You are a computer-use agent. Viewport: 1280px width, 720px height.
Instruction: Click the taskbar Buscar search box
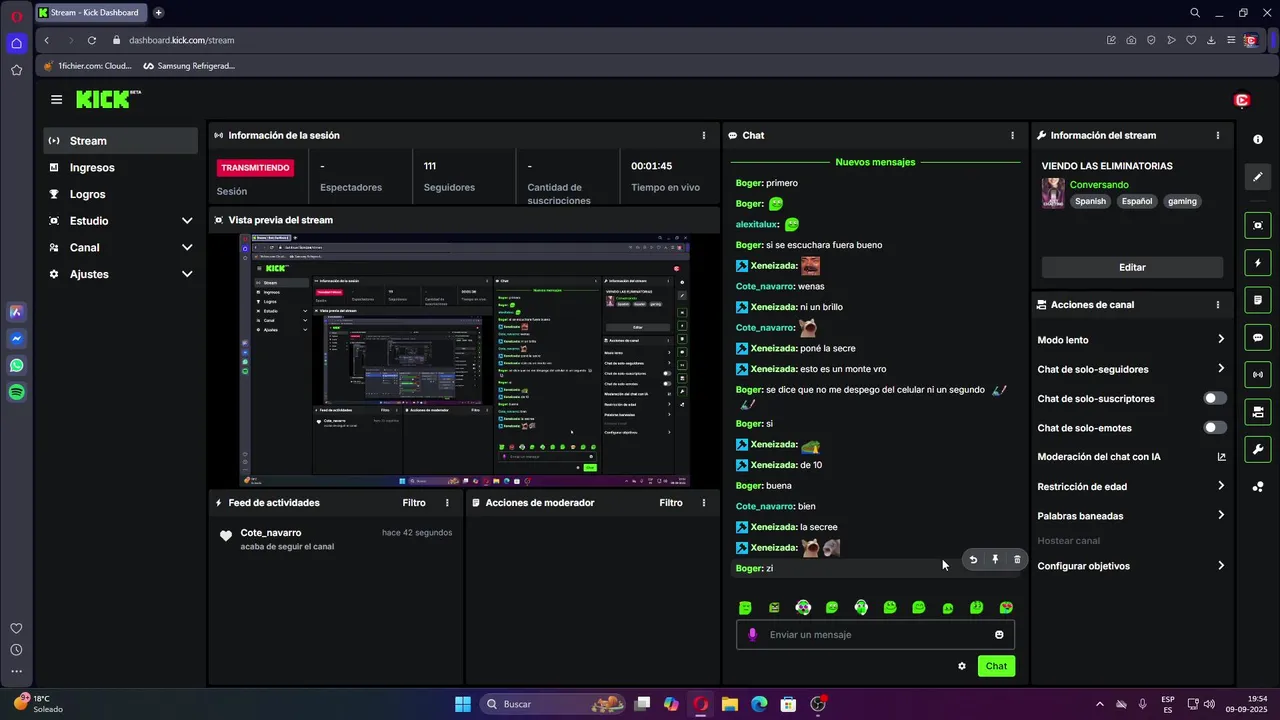tap(554, 704)
